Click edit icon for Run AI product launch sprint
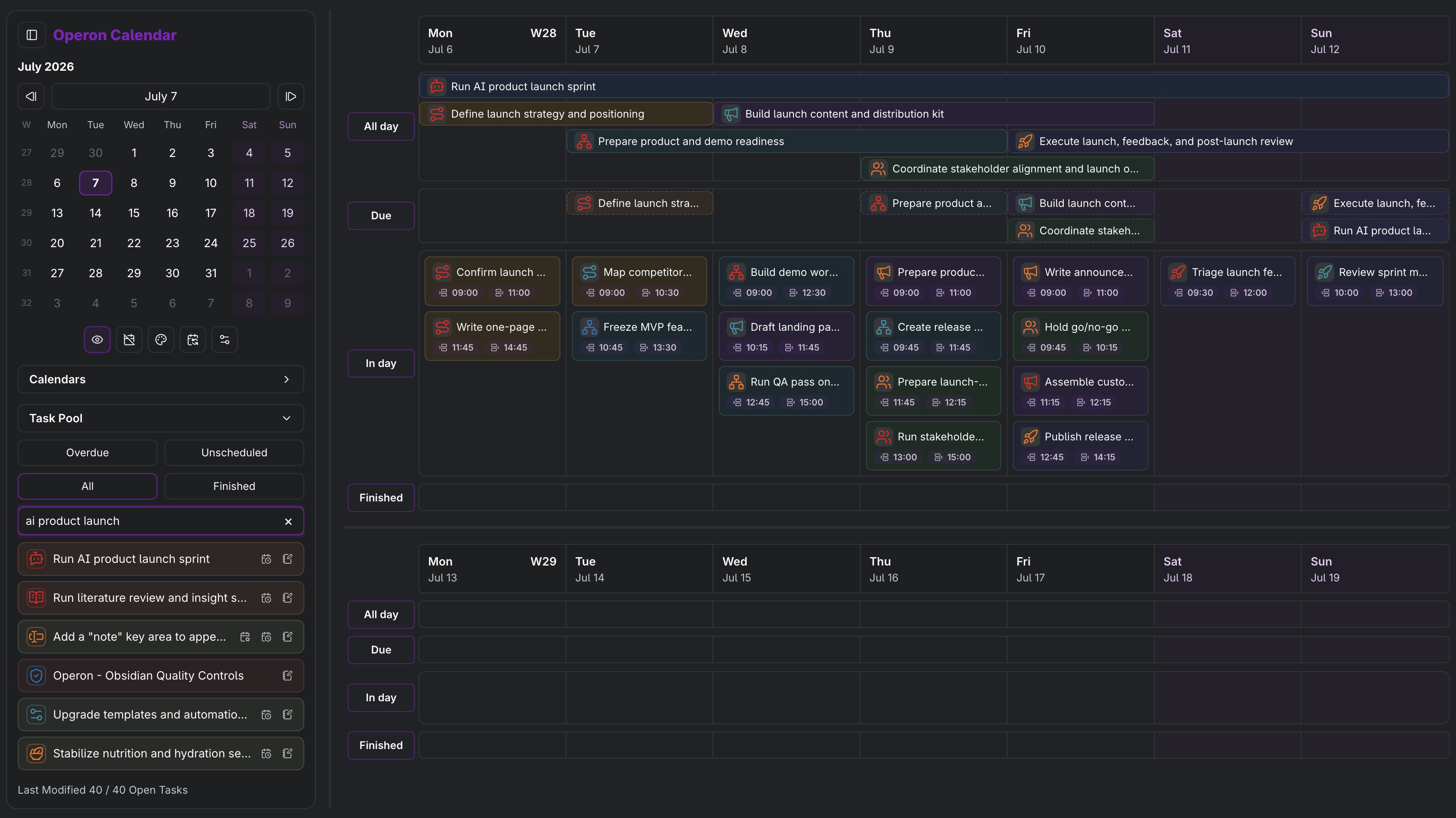Viewport: 1456px width, 818px height. tap(287, 559)
